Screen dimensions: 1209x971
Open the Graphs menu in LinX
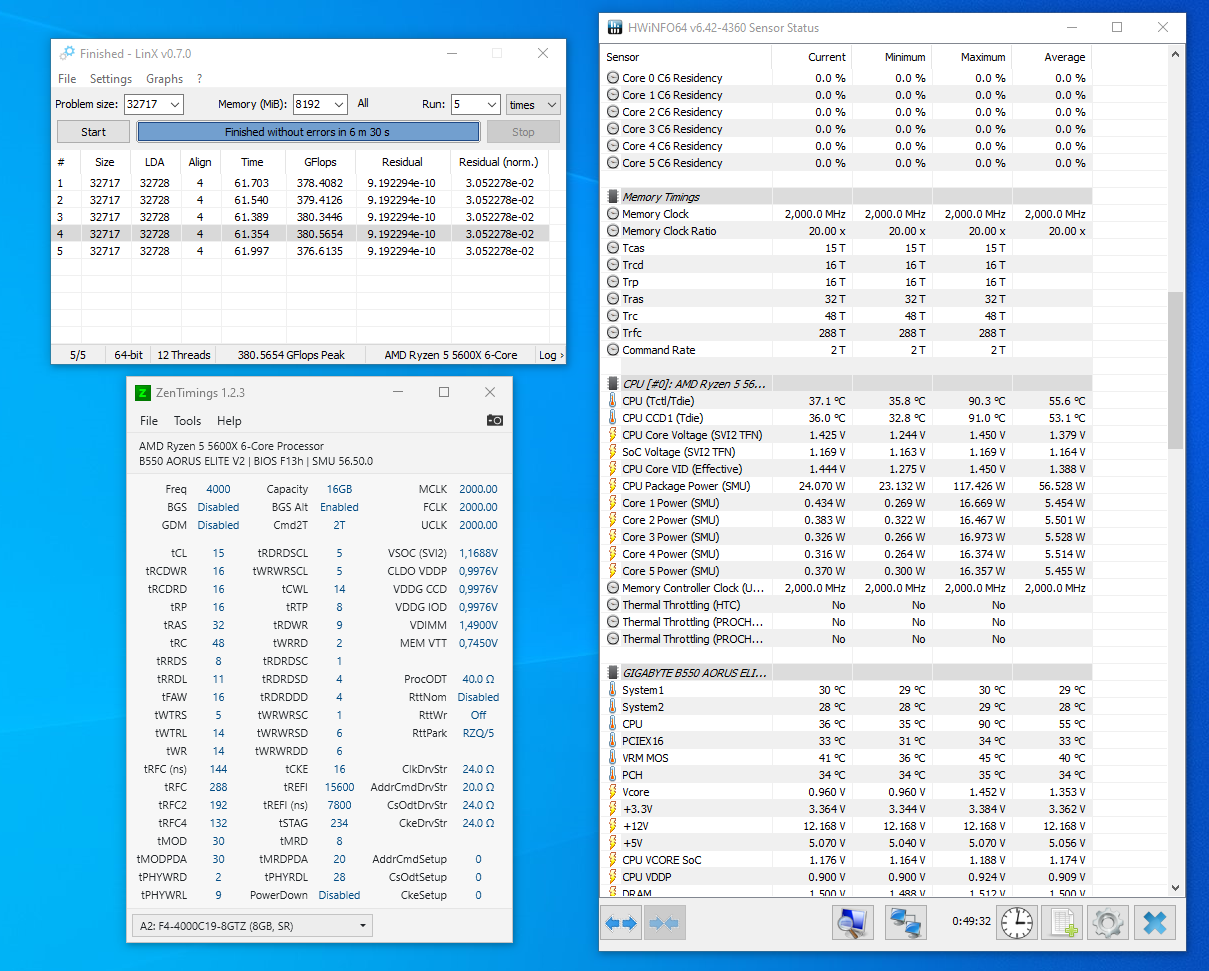tap(165, 79)
